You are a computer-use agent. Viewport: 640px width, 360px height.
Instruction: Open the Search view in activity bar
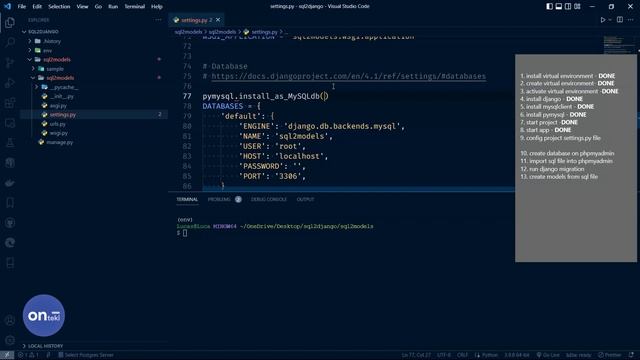pos(10,42)
